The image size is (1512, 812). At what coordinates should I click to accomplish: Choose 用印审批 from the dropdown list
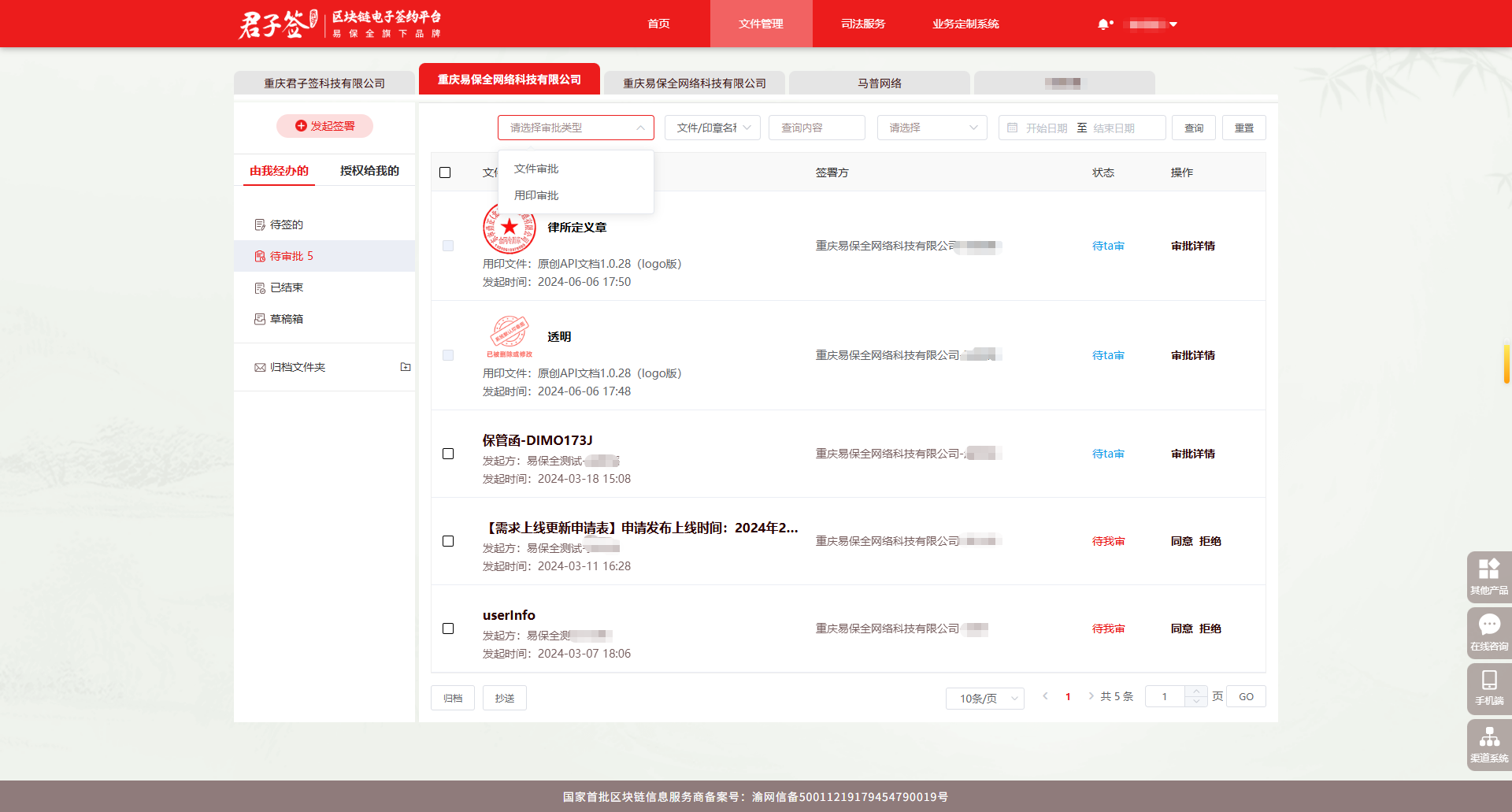(536, 195)
